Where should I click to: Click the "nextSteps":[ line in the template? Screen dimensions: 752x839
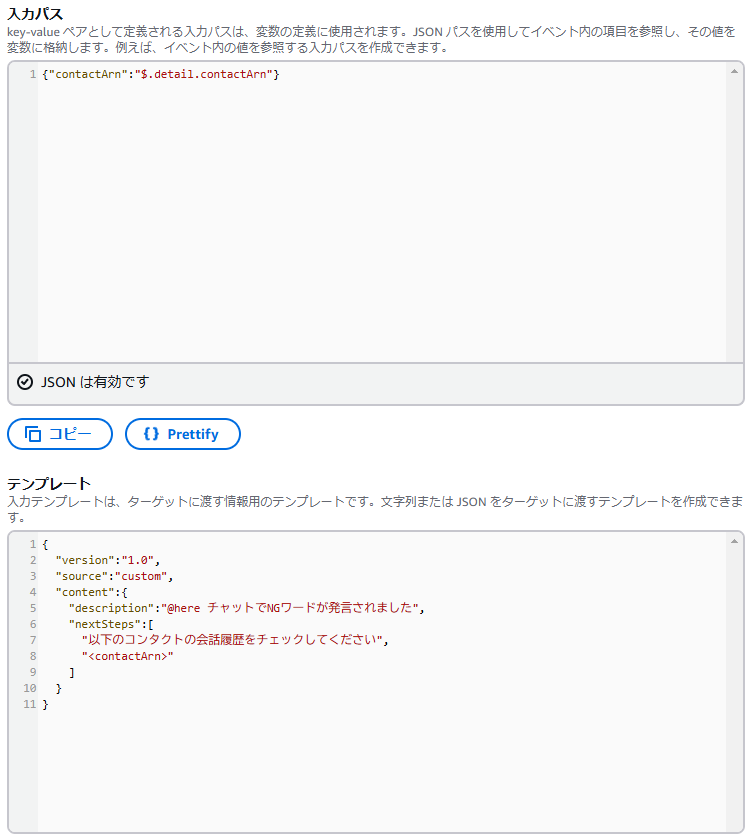tap(111, 624)
